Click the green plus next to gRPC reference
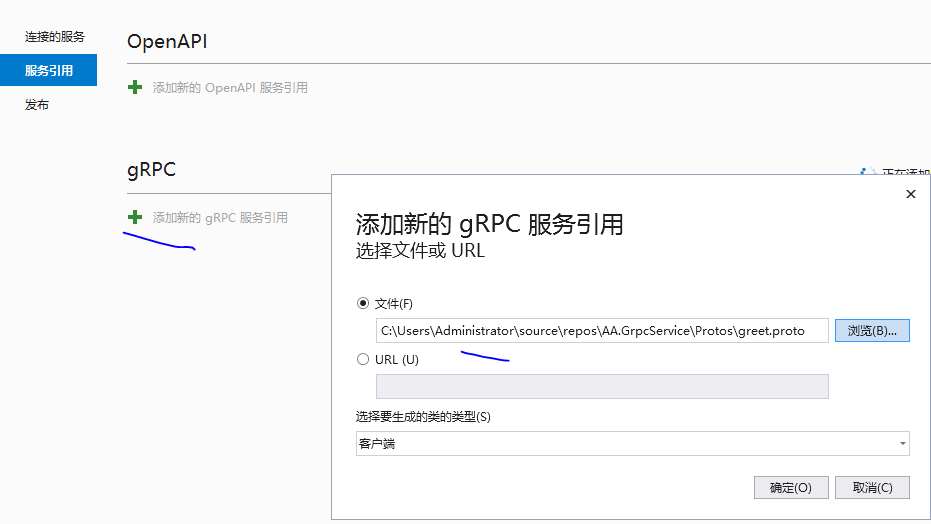 (x=135, y=217)
